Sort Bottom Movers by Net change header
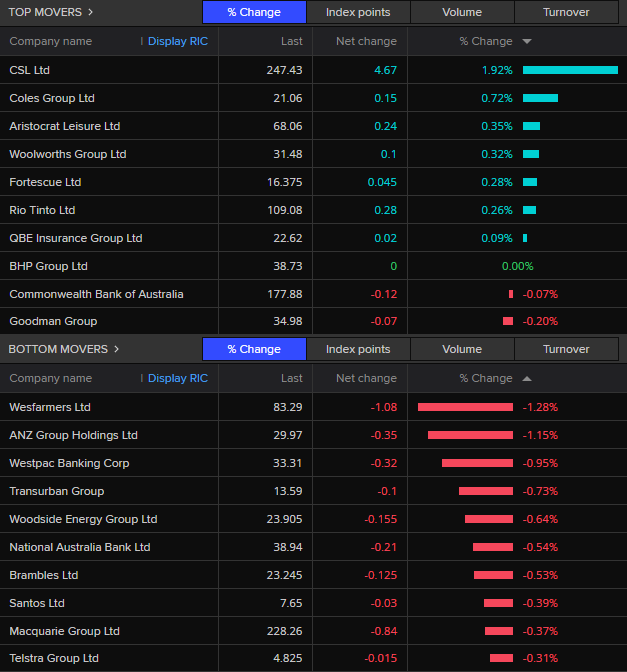Viewport: 627px width, 672px height. tap(366, 378)
